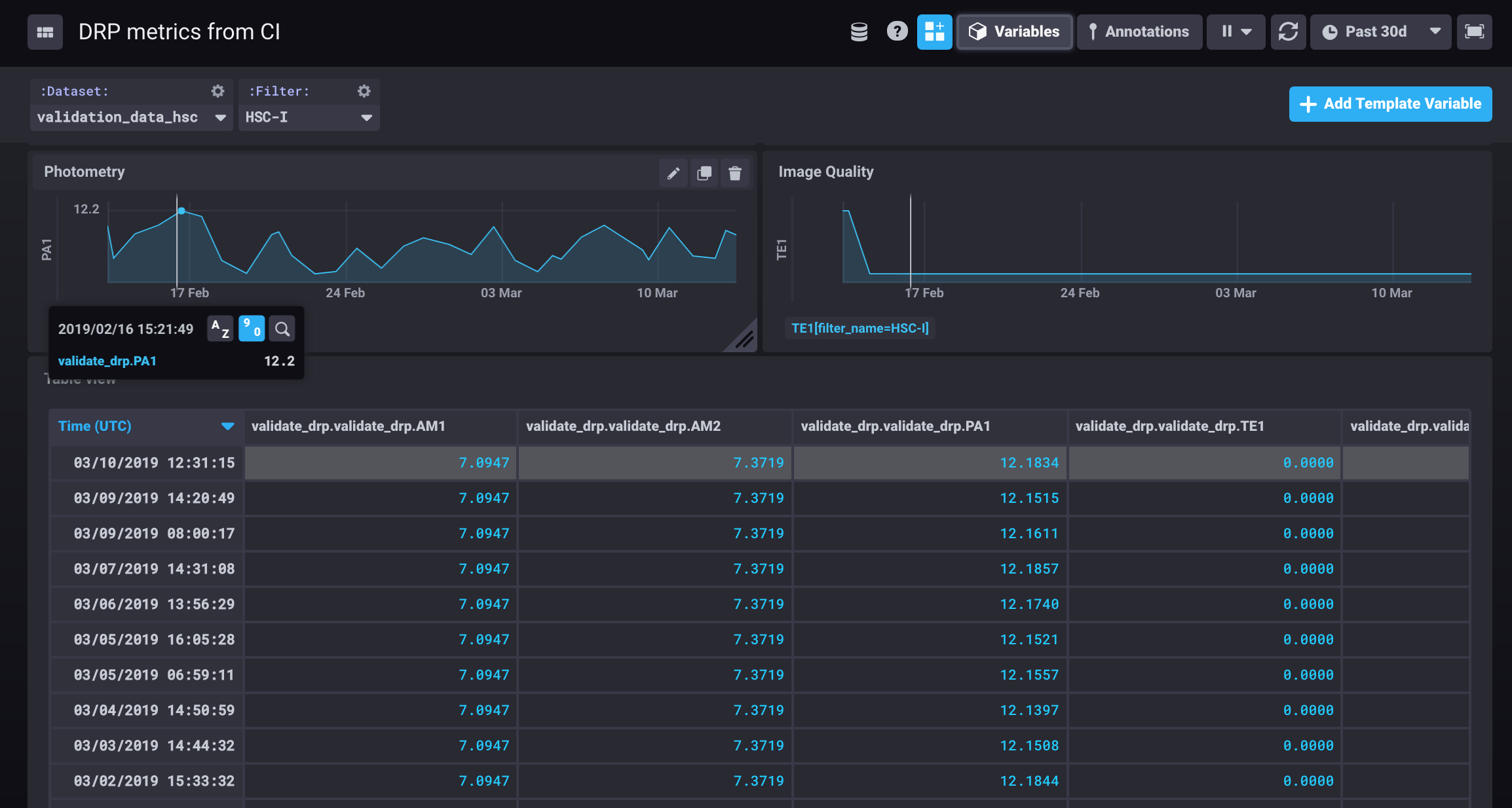Image resolution: width=1512 pixels, height=808 pixels.
Task: Click the add cell icon
Action: (x=934, y=31)
